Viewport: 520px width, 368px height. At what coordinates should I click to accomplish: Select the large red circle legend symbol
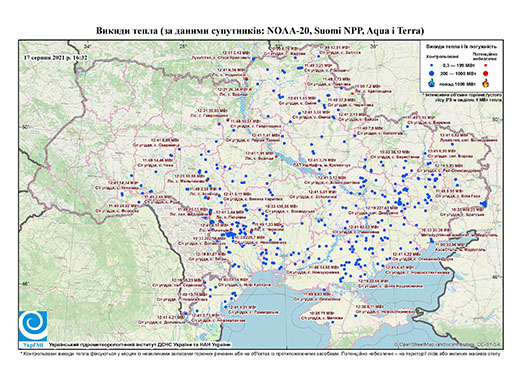[485, 73]
